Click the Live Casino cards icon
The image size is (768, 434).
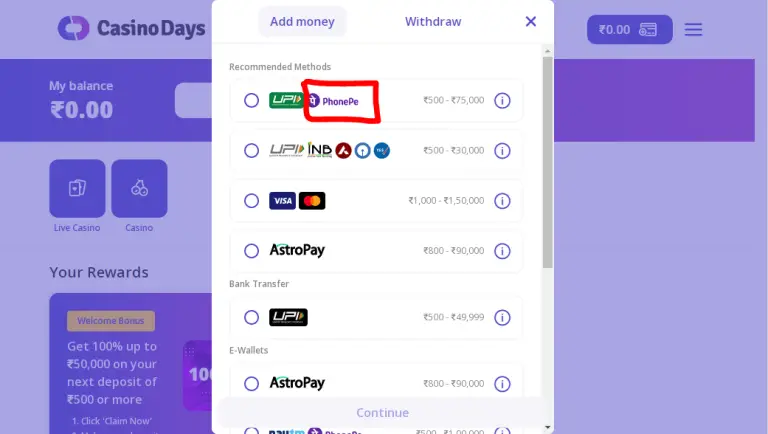click(x=77, y=189)
